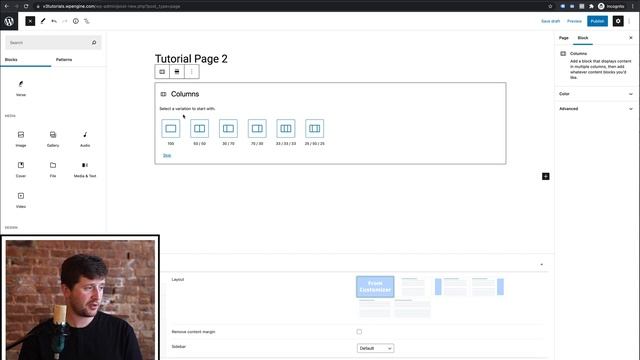Undo the last change
640x360 pixels.
54,21
